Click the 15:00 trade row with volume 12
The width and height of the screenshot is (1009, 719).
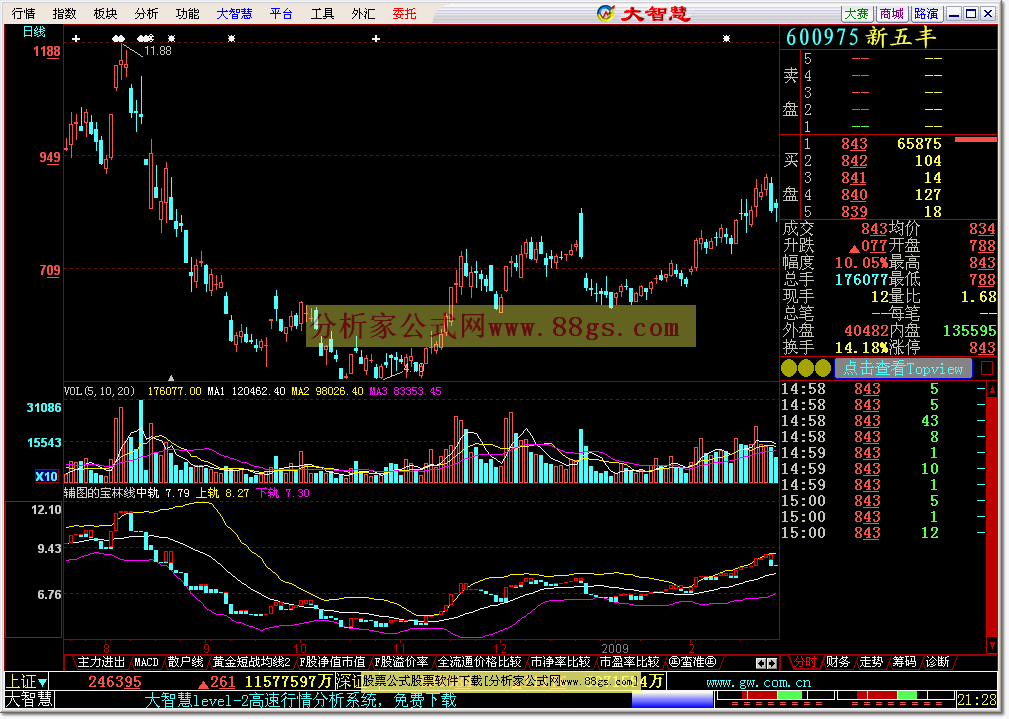click(x=882, y=533)
